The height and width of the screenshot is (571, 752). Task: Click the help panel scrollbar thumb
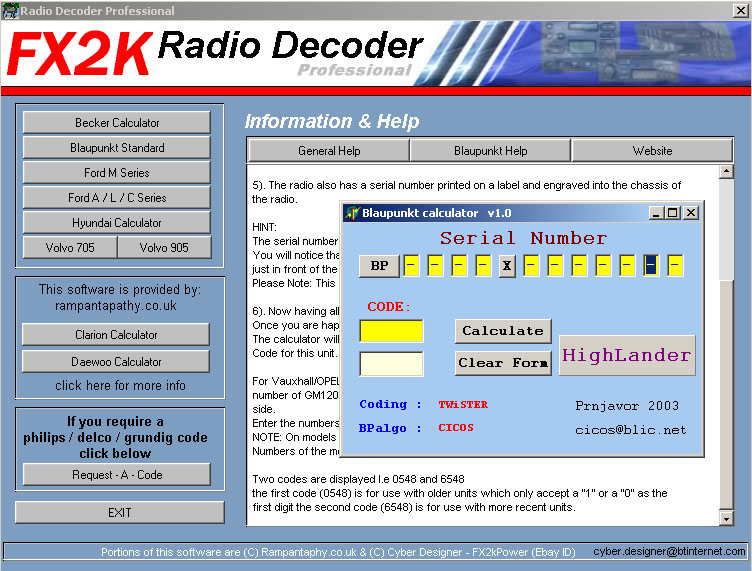[726, 394]
